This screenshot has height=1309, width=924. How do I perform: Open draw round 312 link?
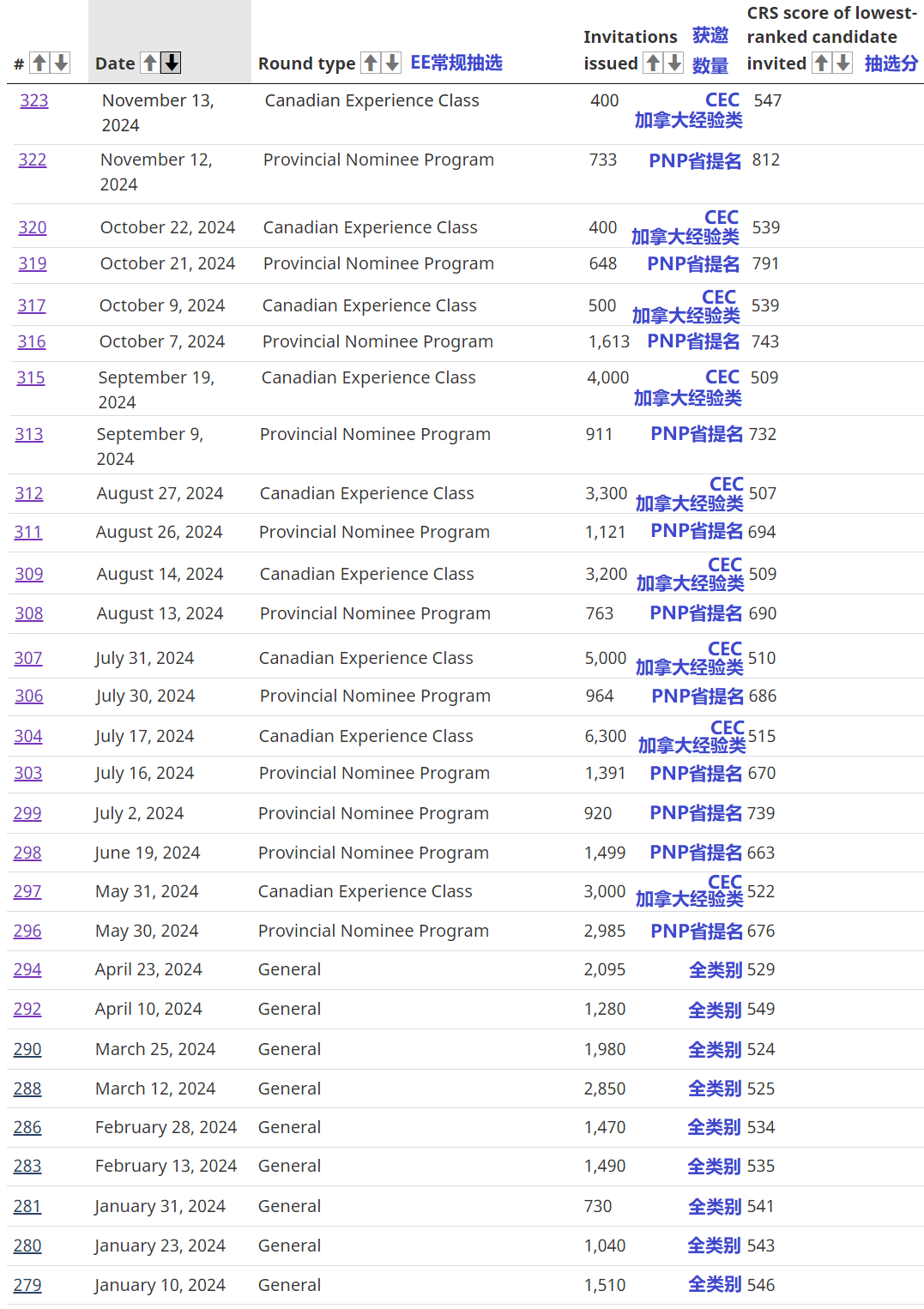pyautogui.click(x=29, y=493)
